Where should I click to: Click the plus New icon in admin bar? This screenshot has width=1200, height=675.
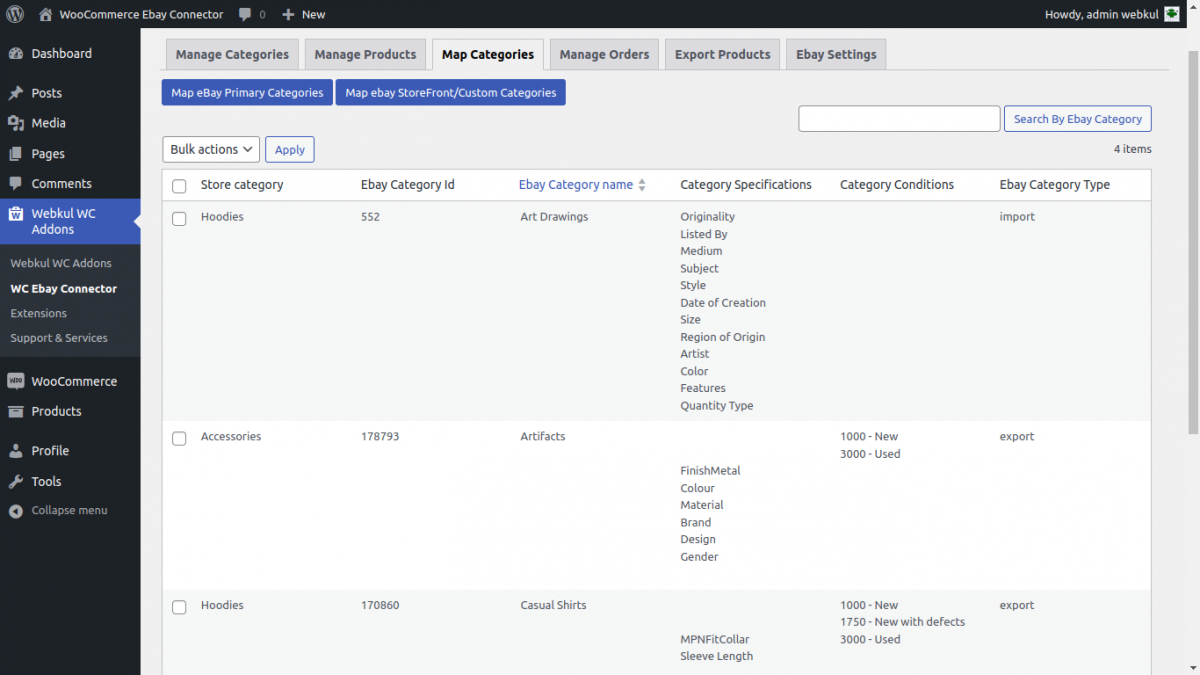tap(288, 14)
